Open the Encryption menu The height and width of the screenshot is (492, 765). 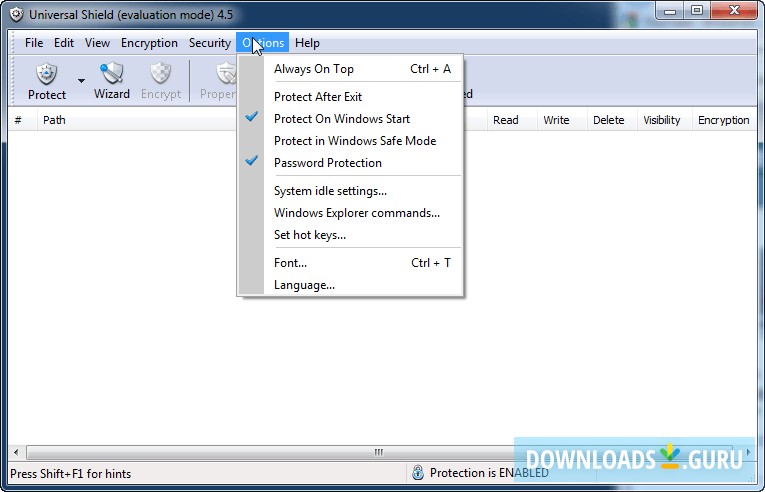tap(149, 43)
